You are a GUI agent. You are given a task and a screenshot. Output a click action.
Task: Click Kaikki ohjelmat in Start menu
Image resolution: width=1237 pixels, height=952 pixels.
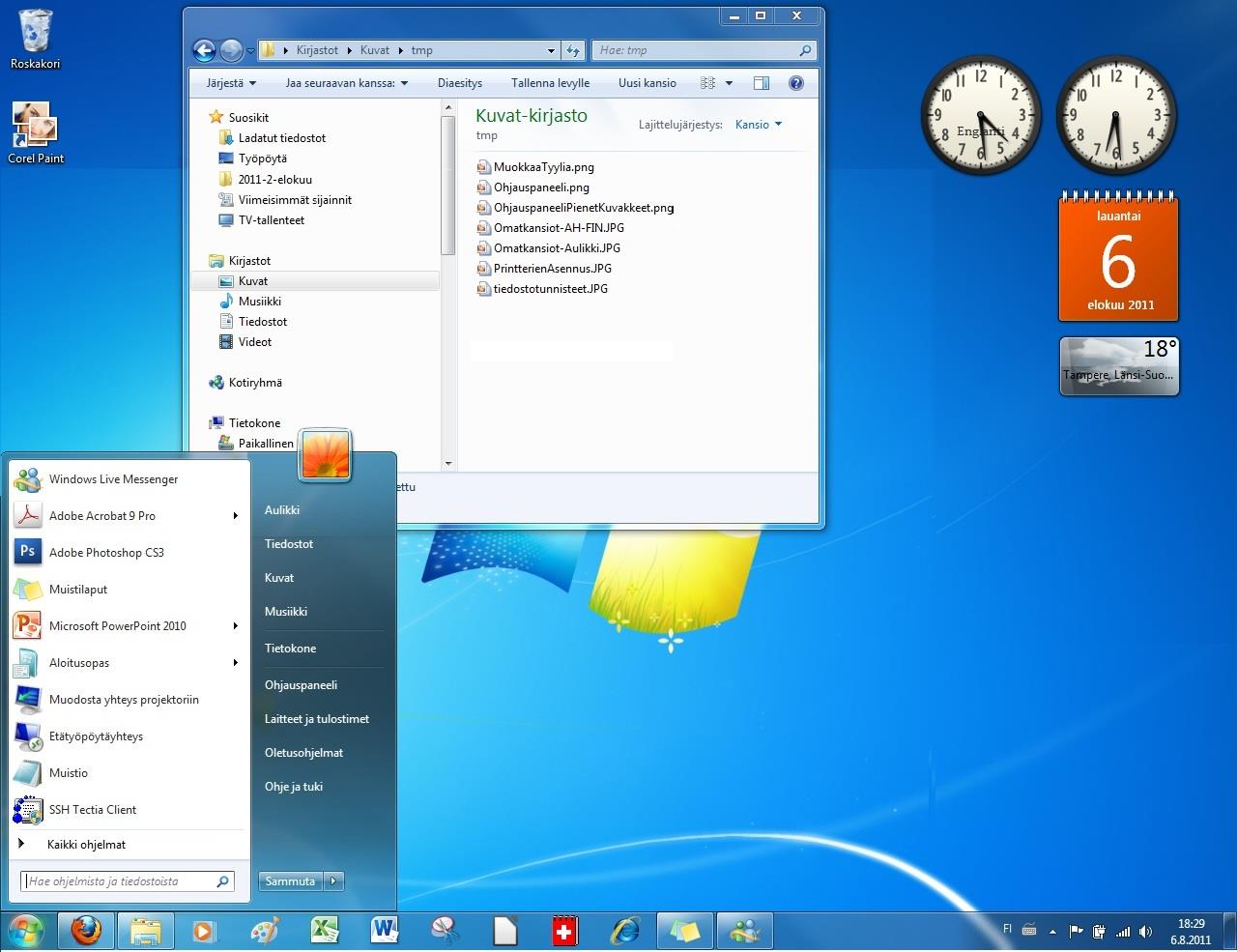coord(87,844)
